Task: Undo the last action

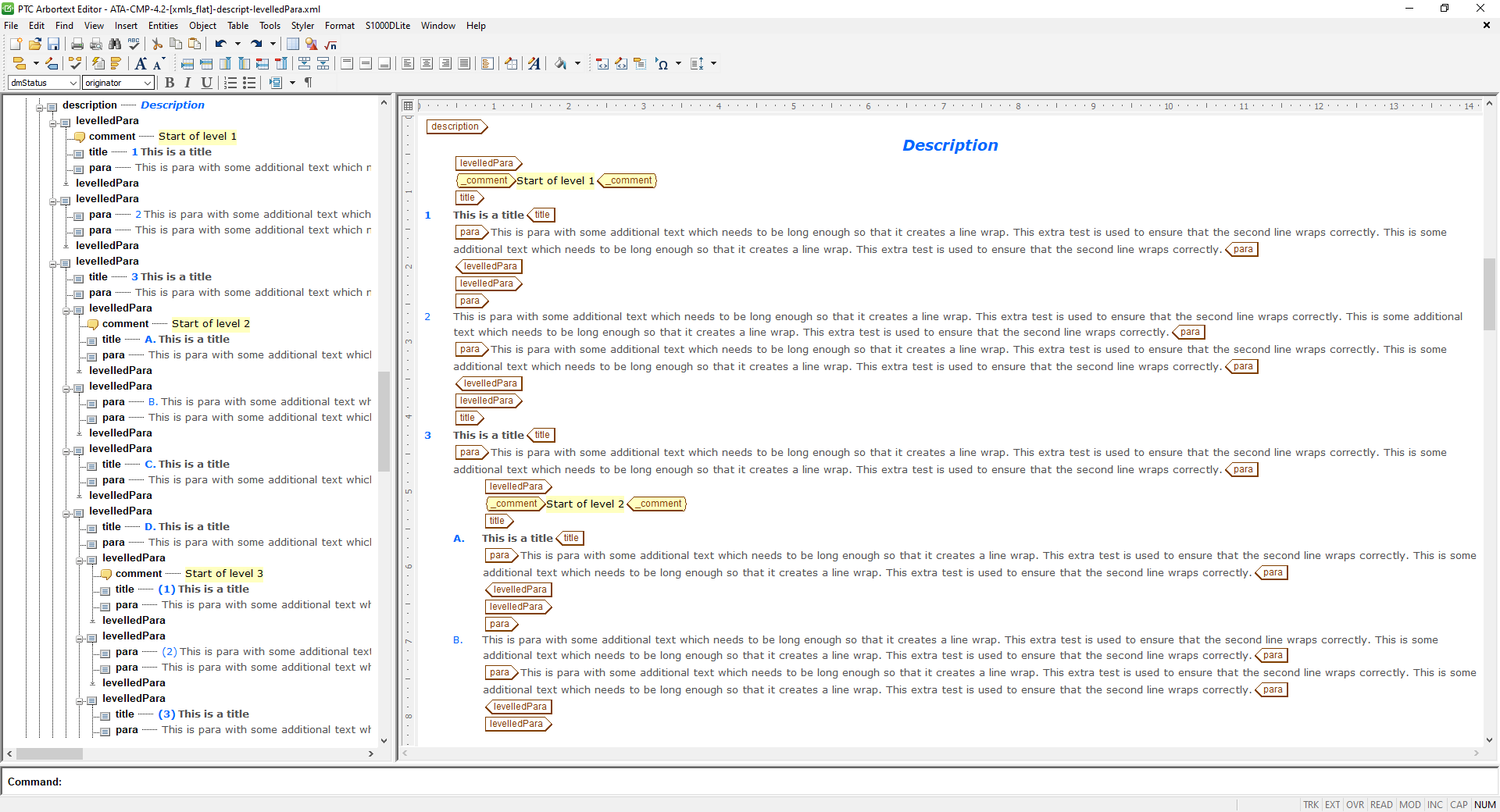Action: click(x=220, y=45)
